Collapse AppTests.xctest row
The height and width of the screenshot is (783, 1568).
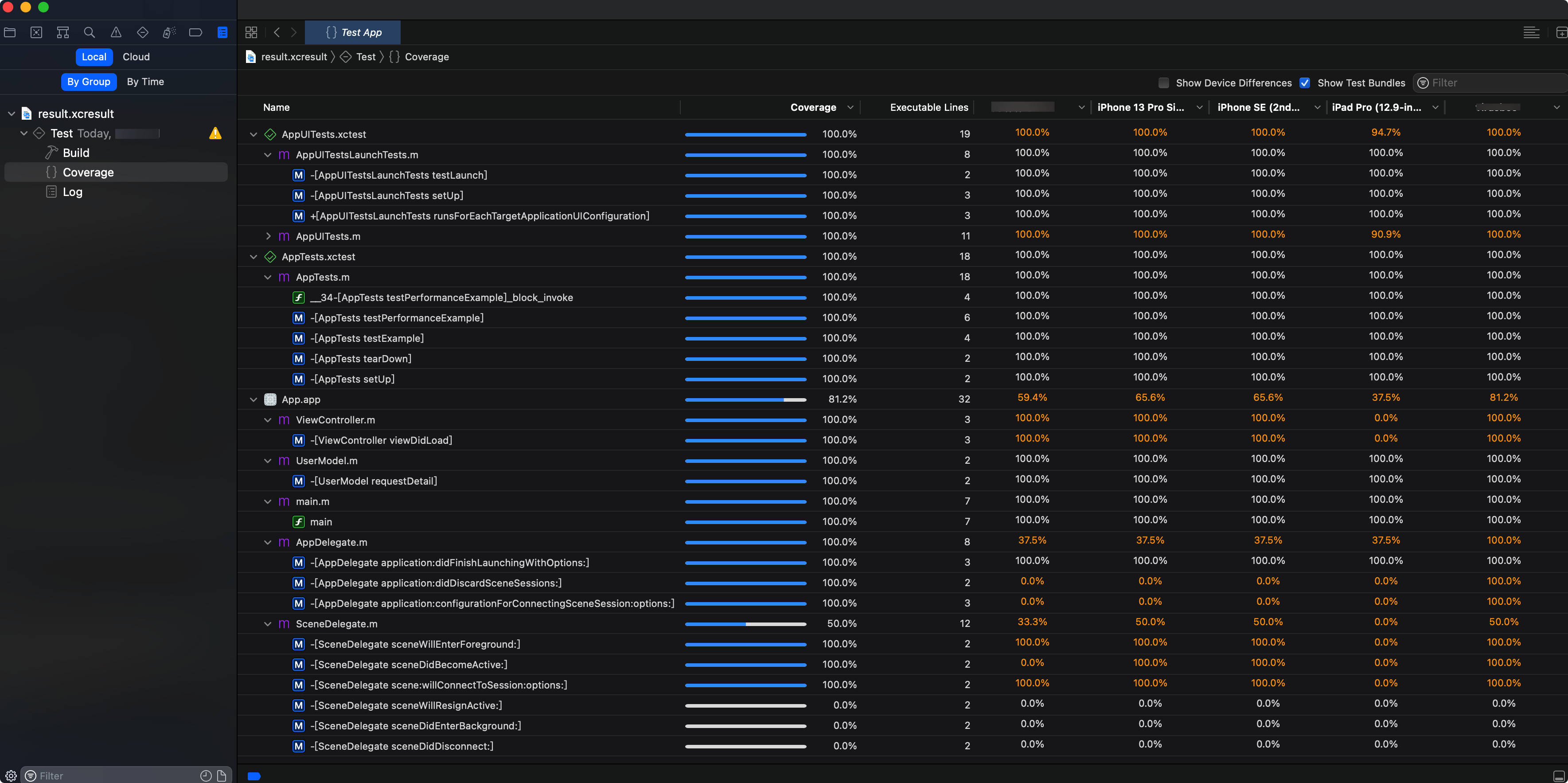[x=253, y=257]
